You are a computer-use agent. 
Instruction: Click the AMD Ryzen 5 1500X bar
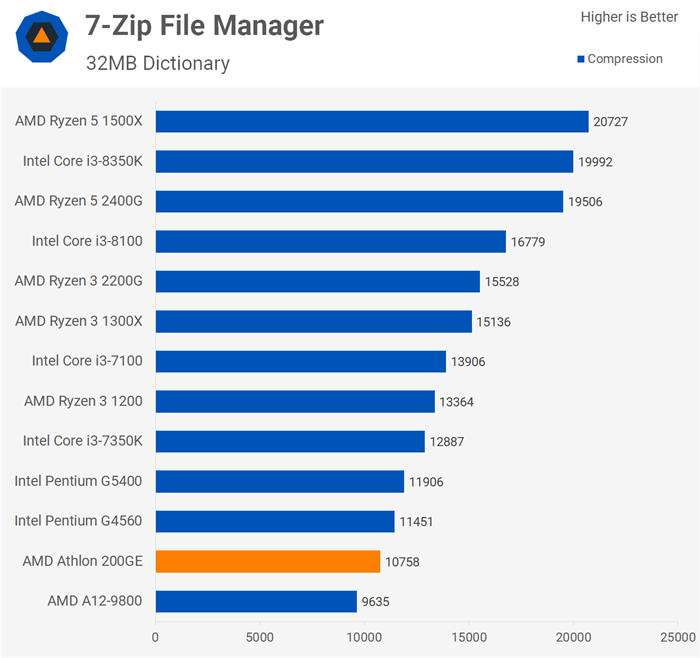(x=372, y=121)
